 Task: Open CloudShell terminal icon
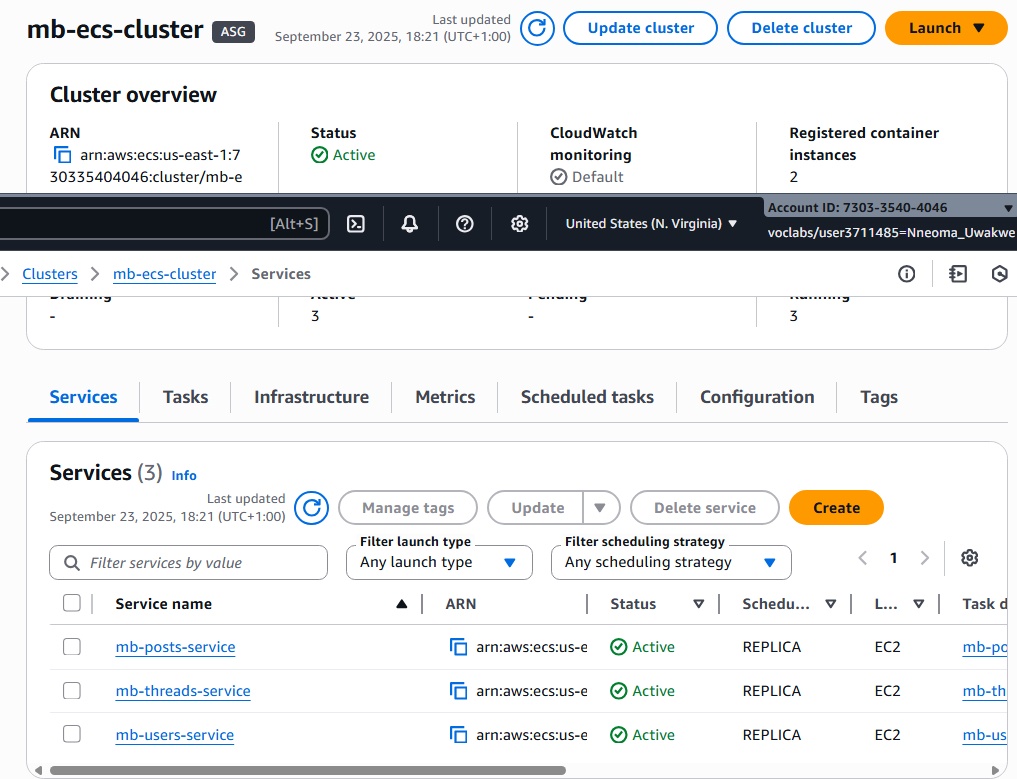tap(356, 224)
